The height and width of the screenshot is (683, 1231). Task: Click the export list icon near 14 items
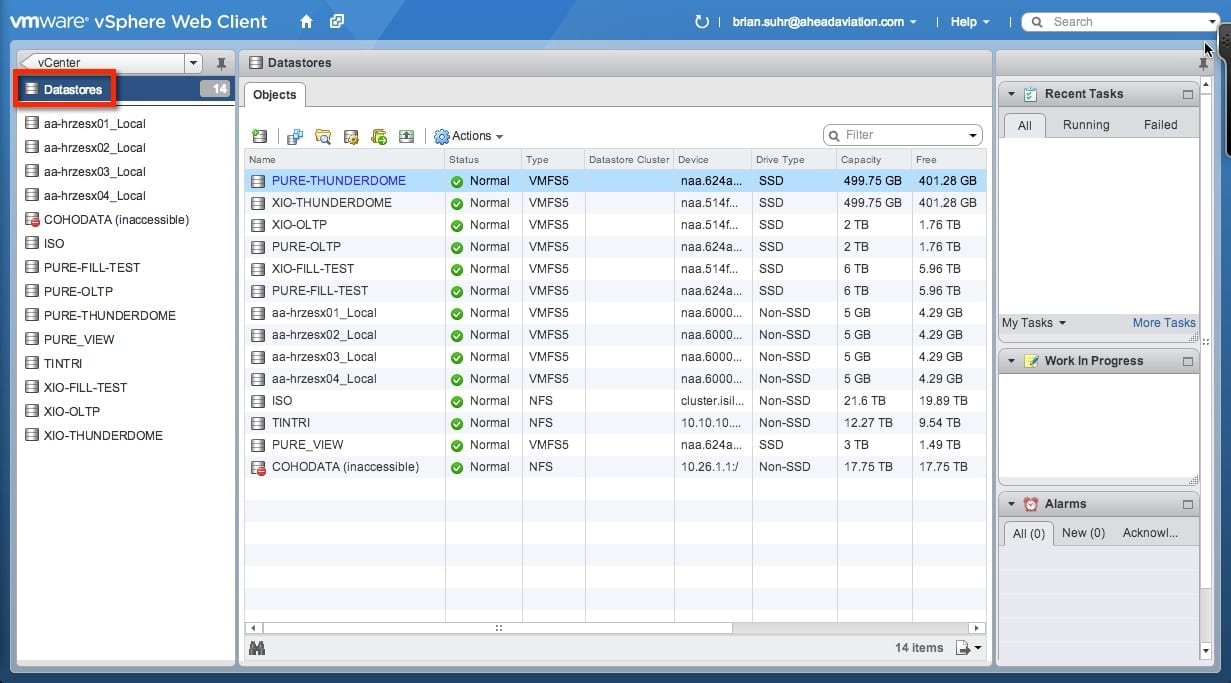[963, 648]
